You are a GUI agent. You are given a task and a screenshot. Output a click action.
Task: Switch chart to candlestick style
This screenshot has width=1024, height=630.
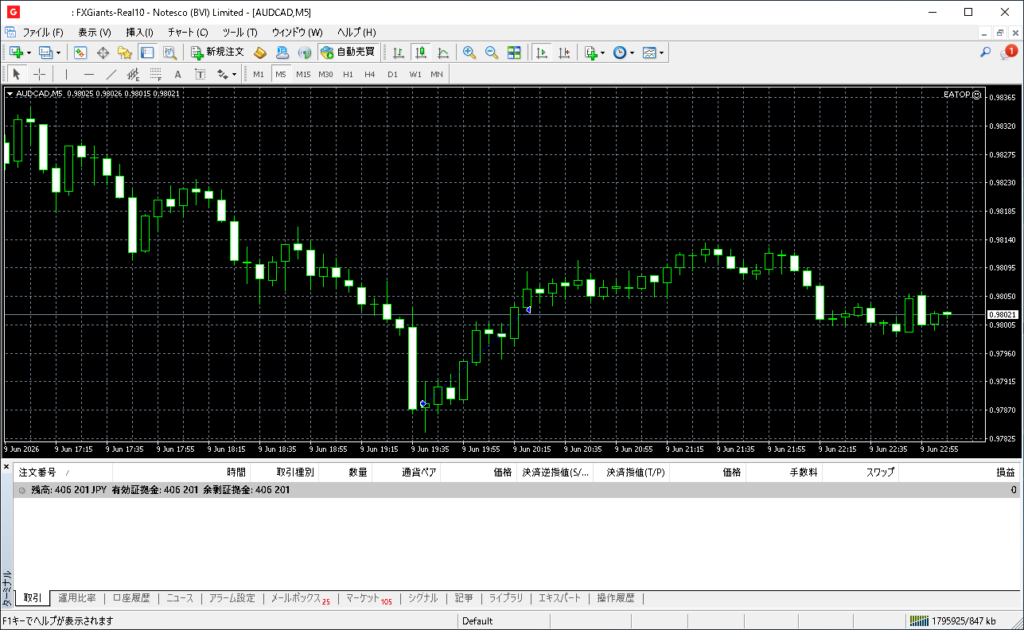click(421, 53)
